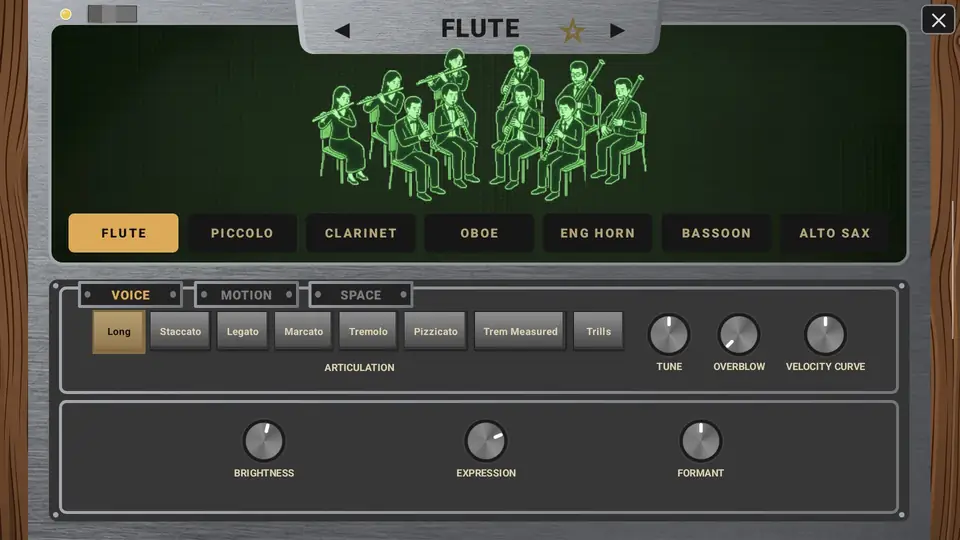
Task: Select the Clarinet instrument
Action: pyautogui.click(x=361, y=233)
